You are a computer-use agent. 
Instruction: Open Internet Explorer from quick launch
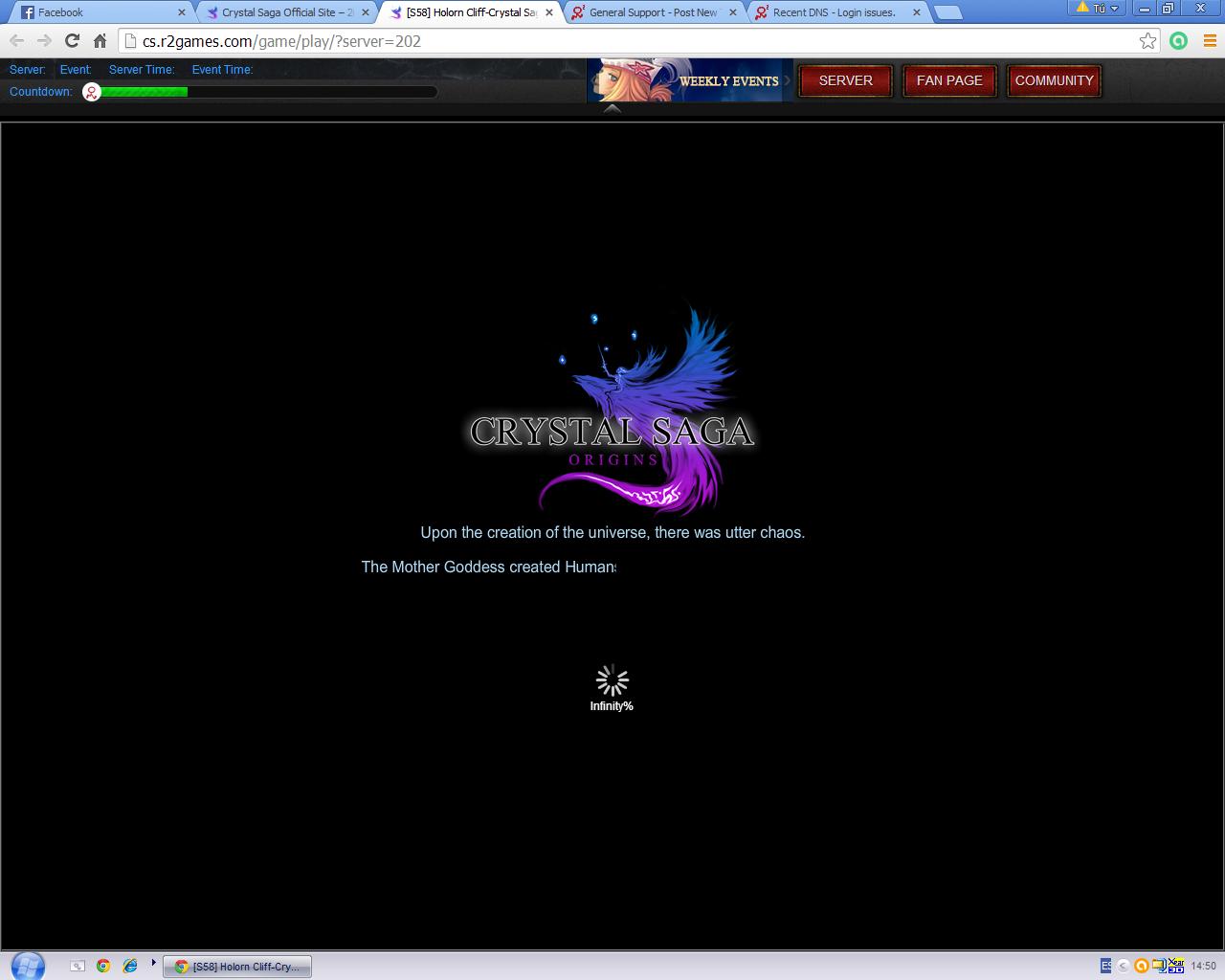pyautogui.click(x=129, y=966)
